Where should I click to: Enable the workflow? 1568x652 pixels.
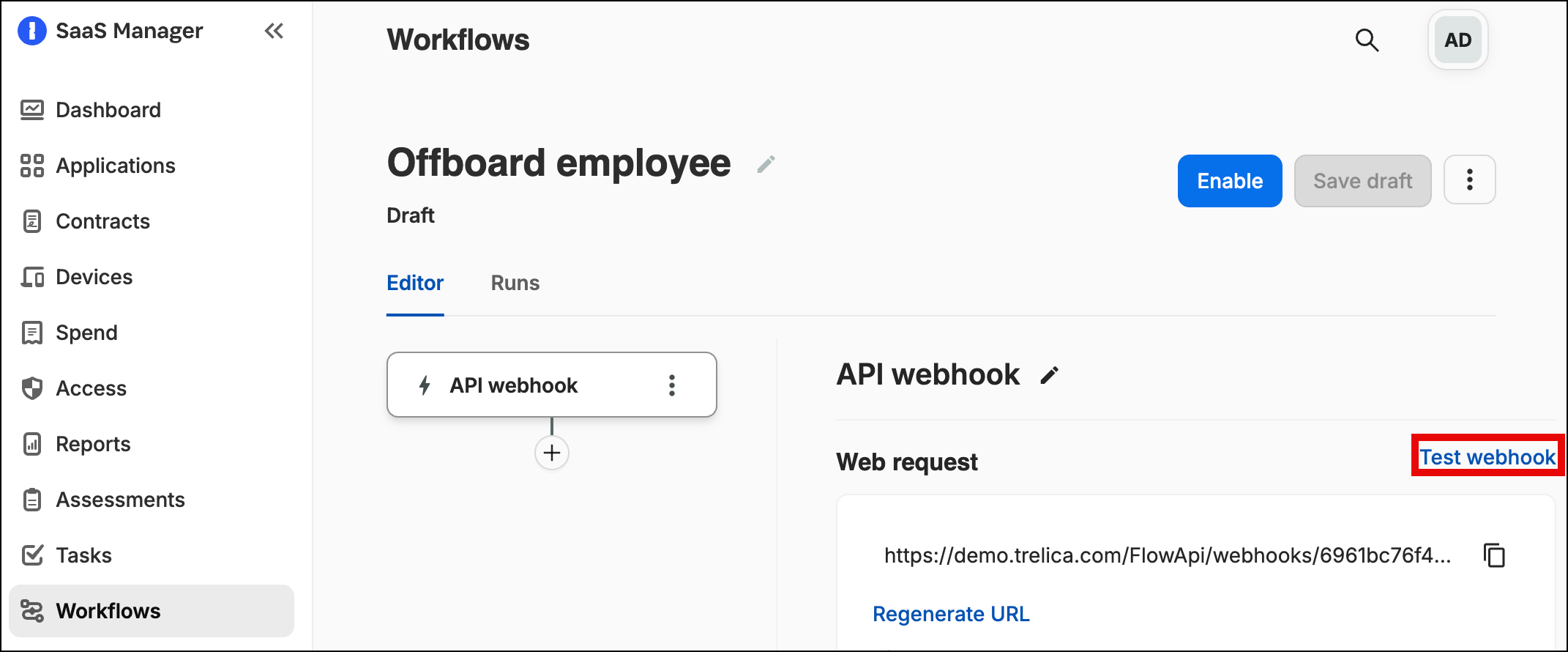[x=1230, y=181]
